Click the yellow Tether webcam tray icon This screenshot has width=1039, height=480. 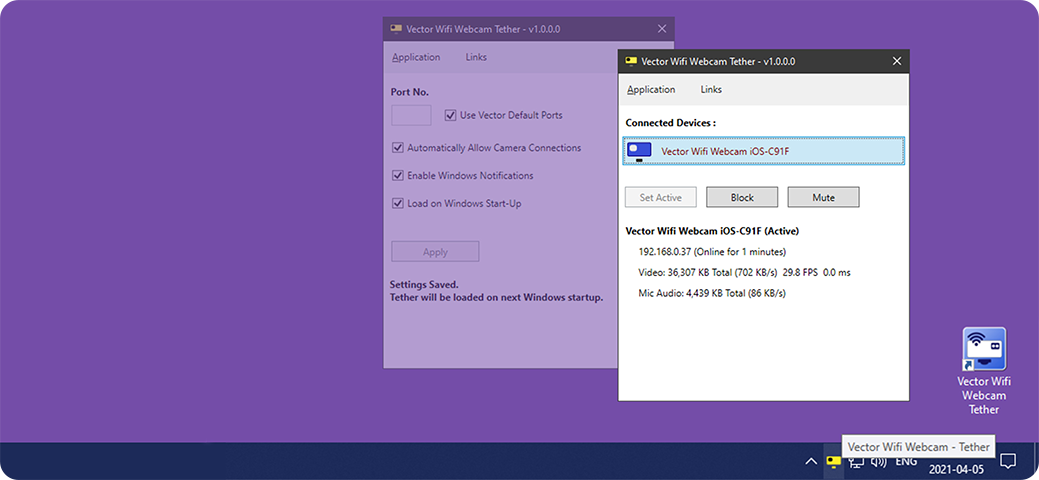click(x=834, y=461)
